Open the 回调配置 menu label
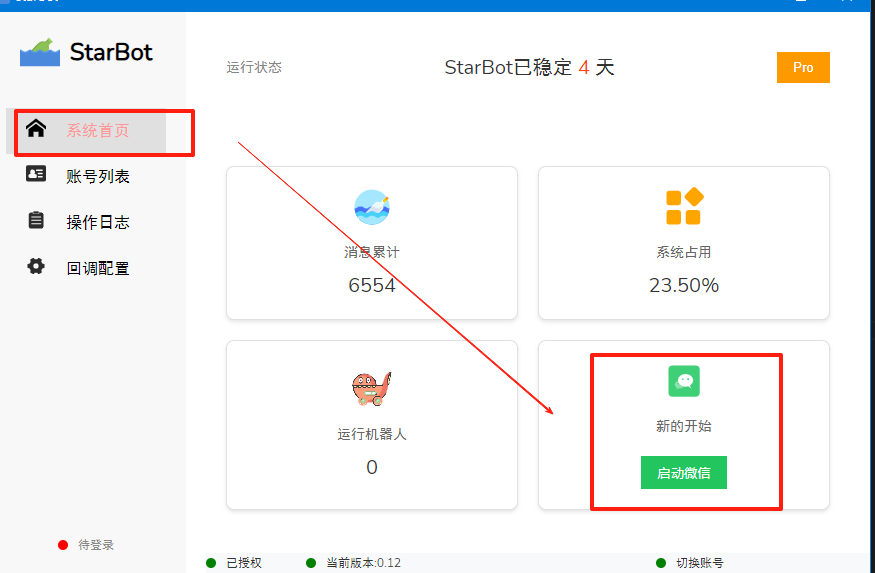The width and height of the screenshot is (875, 573). pos(97,269)
